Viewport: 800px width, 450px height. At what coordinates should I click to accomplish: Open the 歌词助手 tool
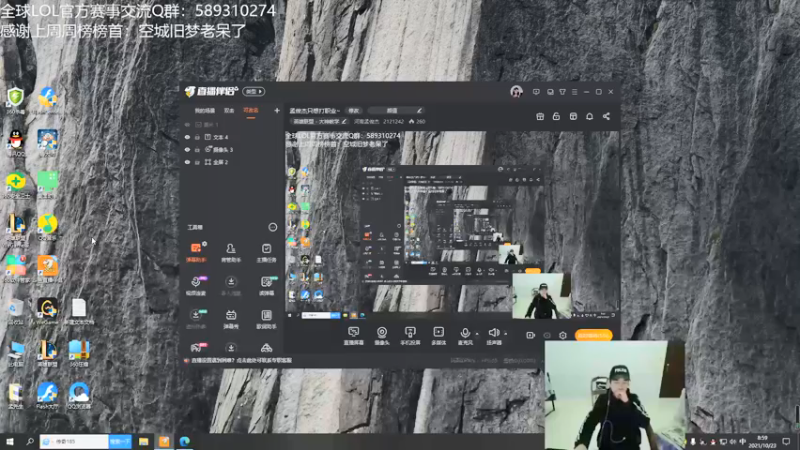266,319
